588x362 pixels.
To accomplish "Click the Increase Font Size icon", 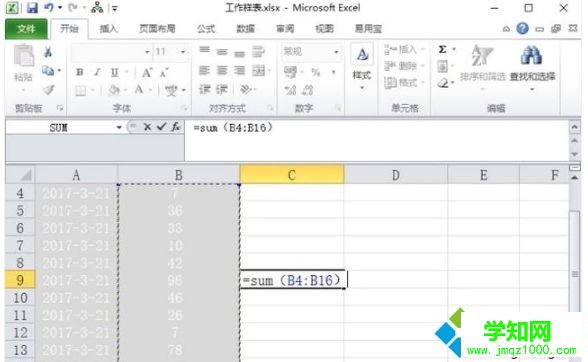I will tap(147, 72).
